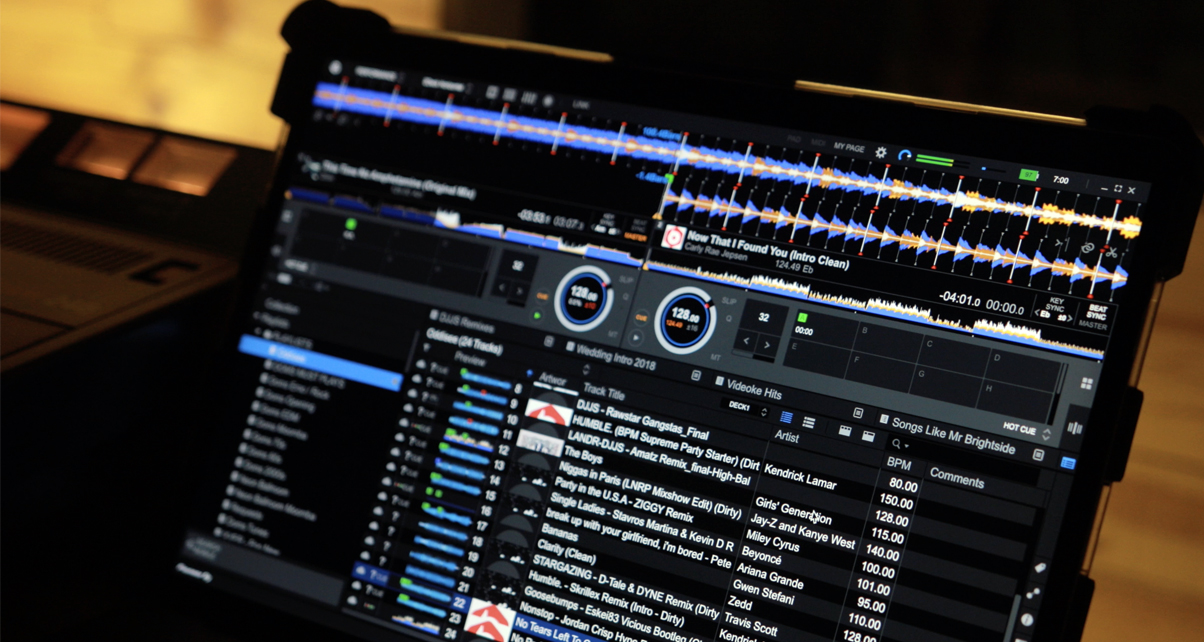Open the tag icon in the right sidebar
This screenshot has width=1204, height=642.
point(1040,567)
